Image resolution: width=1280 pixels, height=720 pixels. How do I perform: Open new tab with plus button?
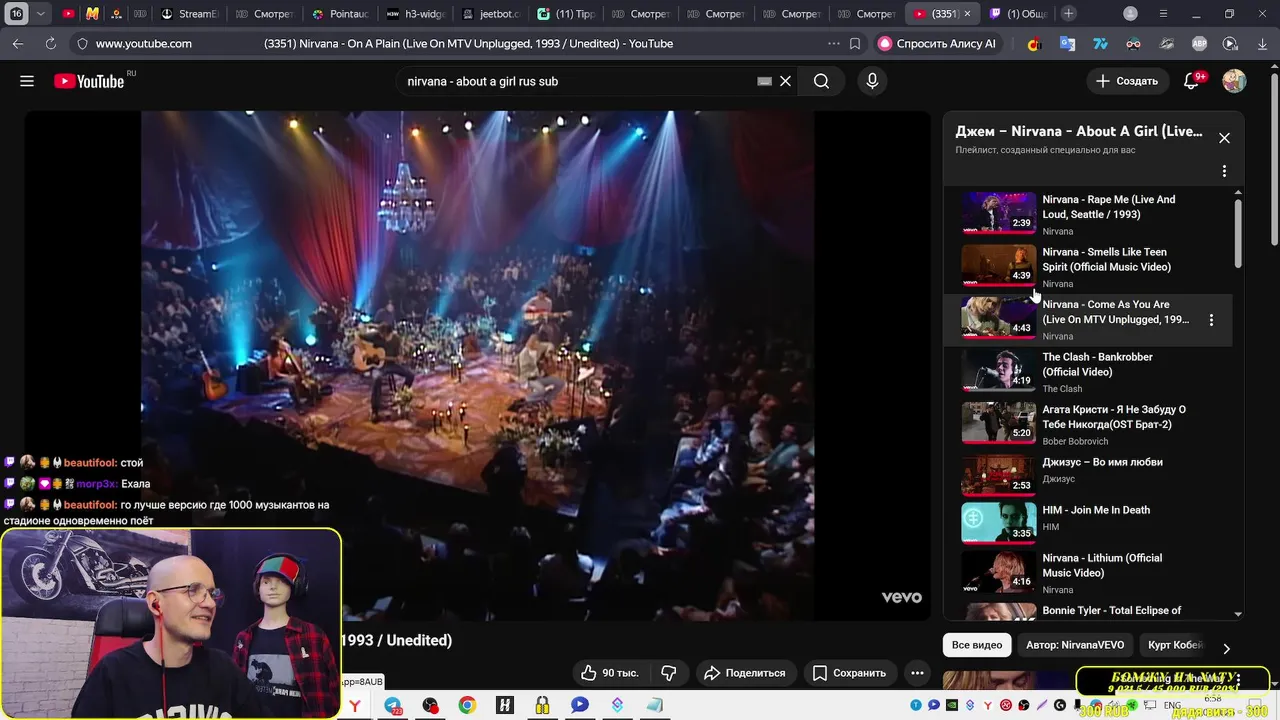click(x=1069, y=13)
